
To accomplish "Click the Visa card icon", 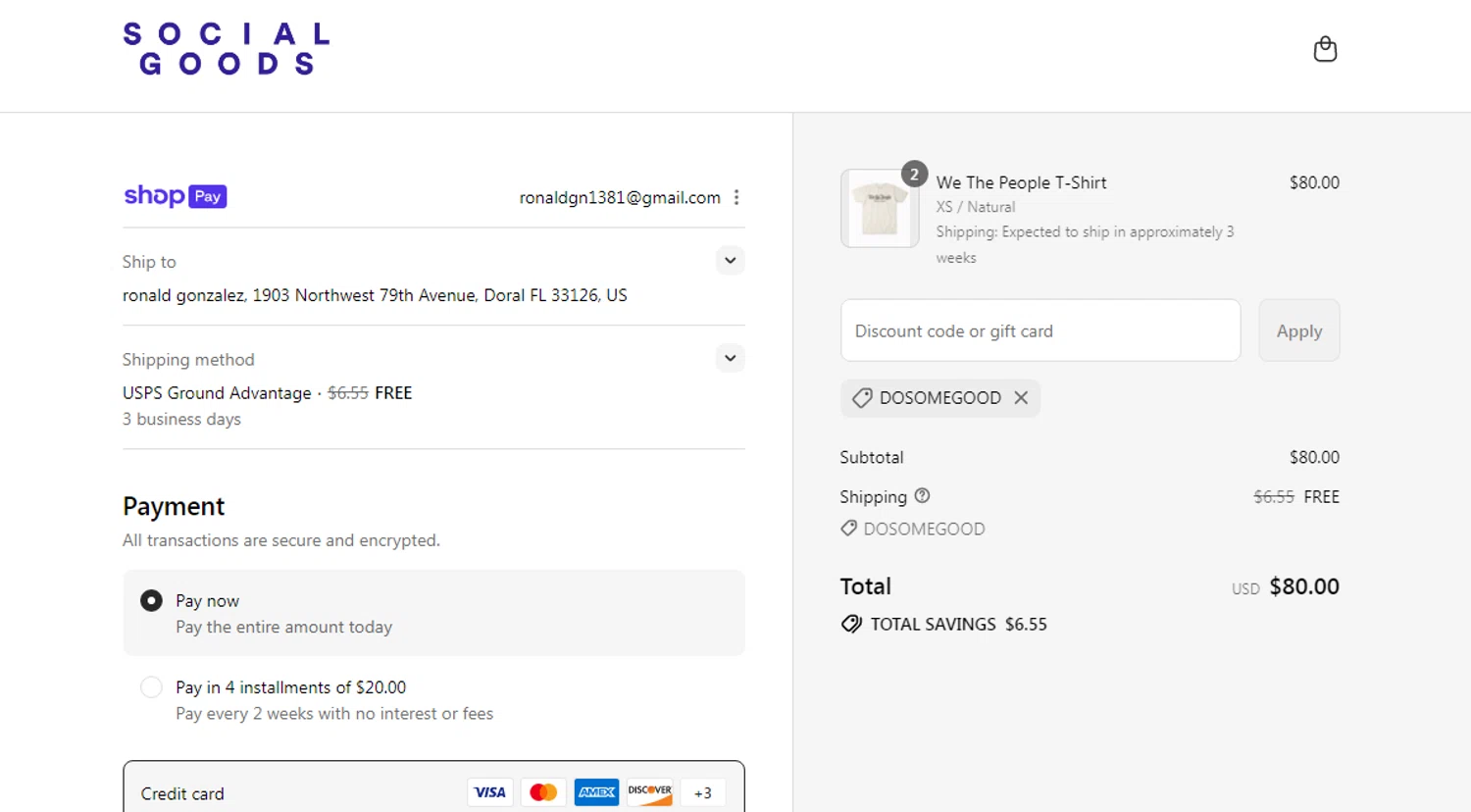I will [489, 792].
